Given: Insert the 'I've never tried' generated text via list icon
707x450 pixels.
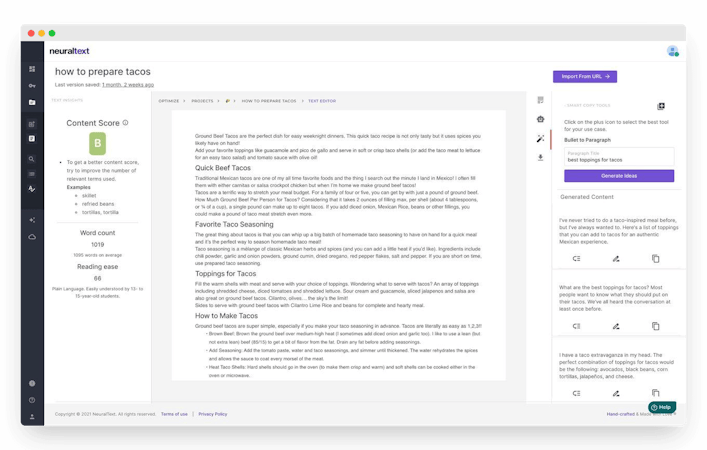Looking at the screenshot, I should point(576,258).
